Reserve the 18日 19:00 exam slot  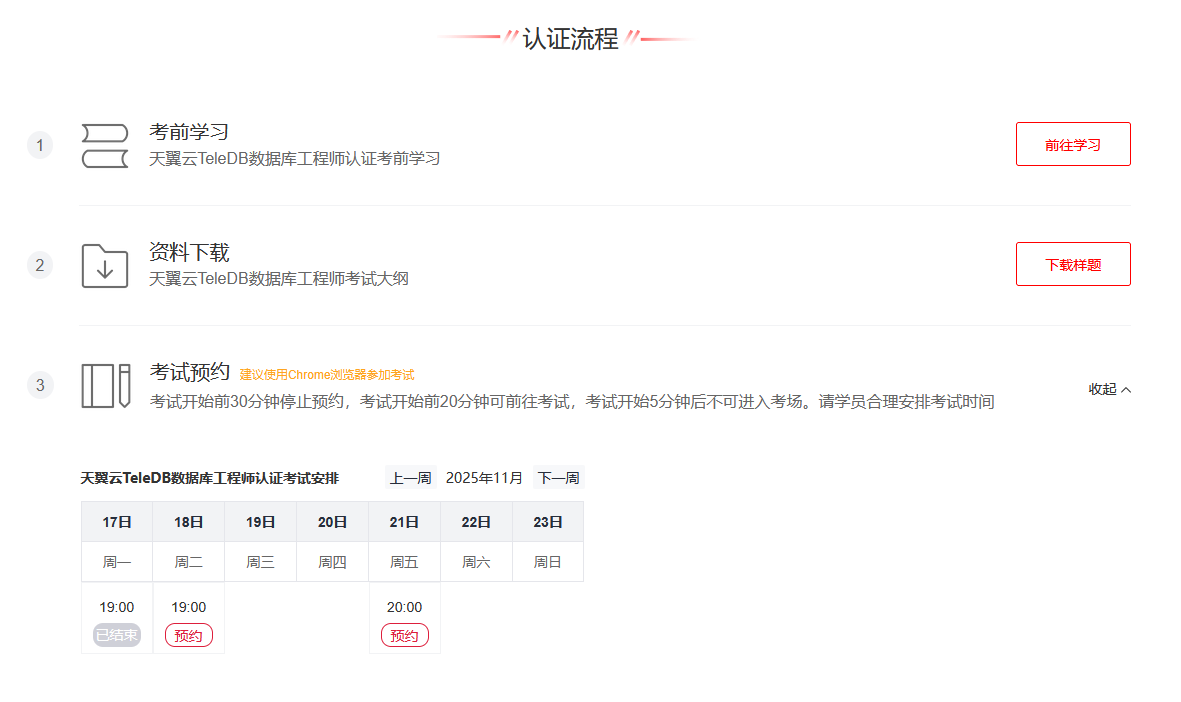pos(188,636)
